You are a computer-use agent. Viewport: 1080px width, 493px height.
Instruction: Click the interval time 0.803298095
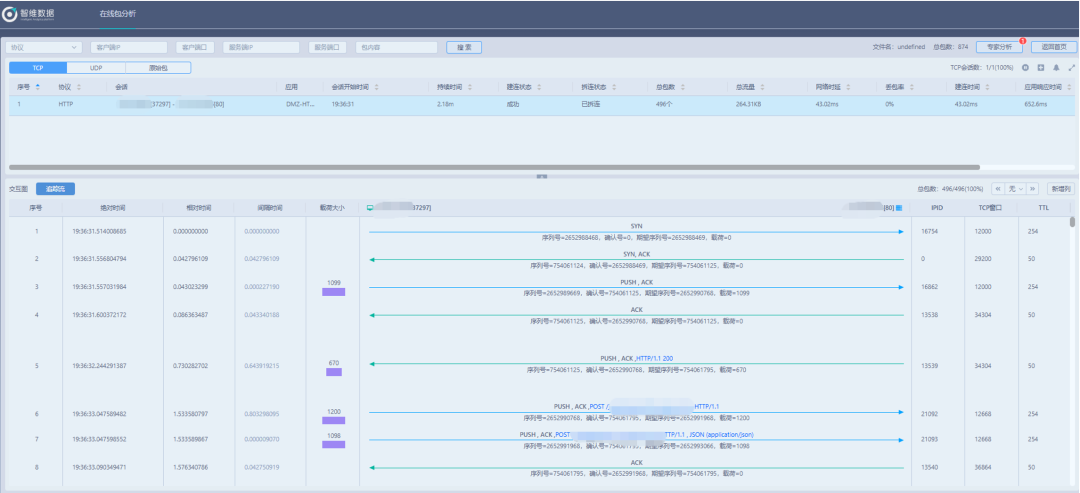pyautogui.click(x=262, y=414)
